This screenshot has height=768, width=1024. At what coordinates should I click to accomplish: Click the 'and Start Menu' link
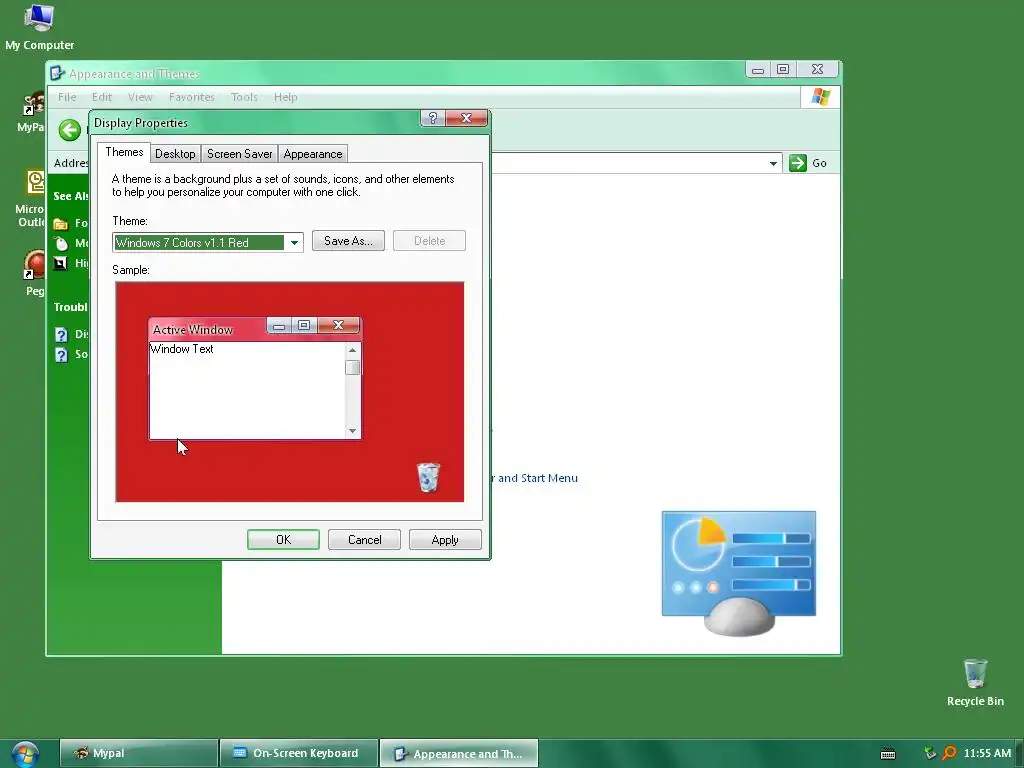(537, 478)
